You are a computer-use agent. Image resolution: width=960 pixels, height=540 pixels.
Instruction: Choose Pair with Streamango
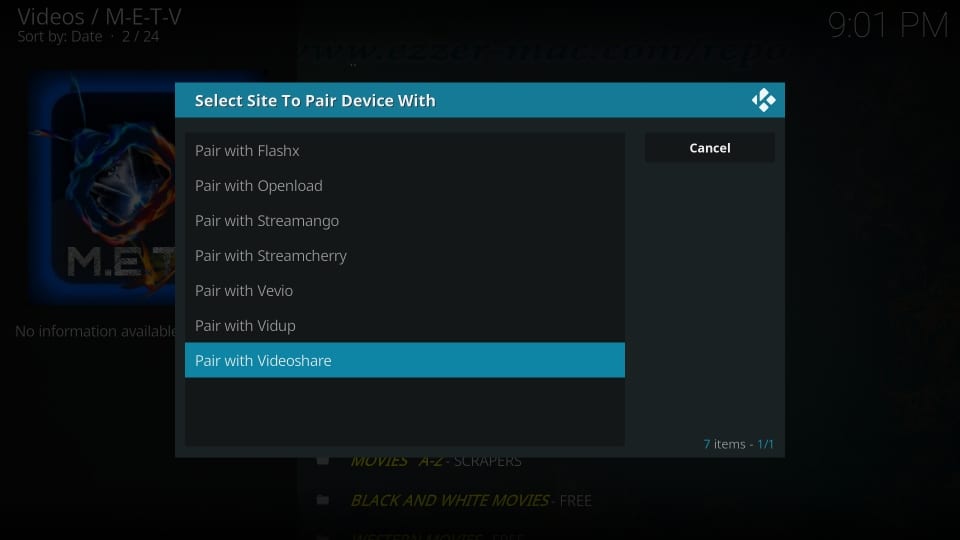point(405,220)
